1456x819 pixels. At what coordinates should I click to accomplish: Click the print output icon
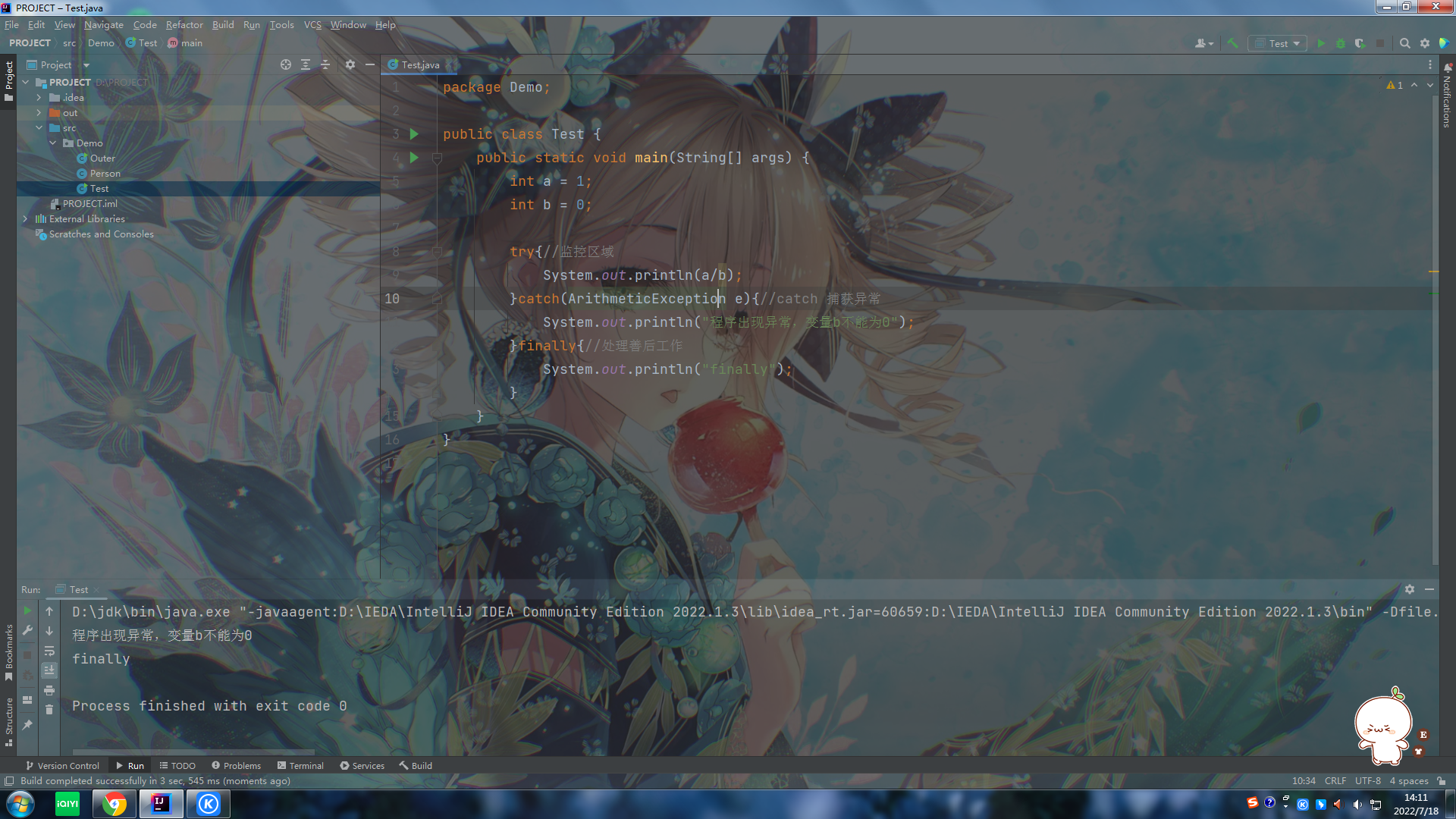click(x=49, y=690)
